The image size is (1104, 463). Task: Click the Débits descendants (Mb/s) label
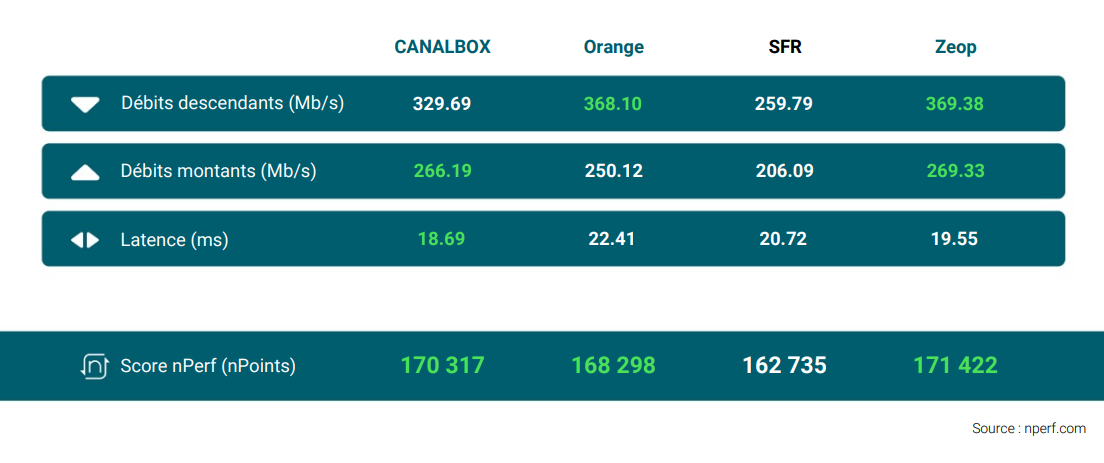[232, 103]
